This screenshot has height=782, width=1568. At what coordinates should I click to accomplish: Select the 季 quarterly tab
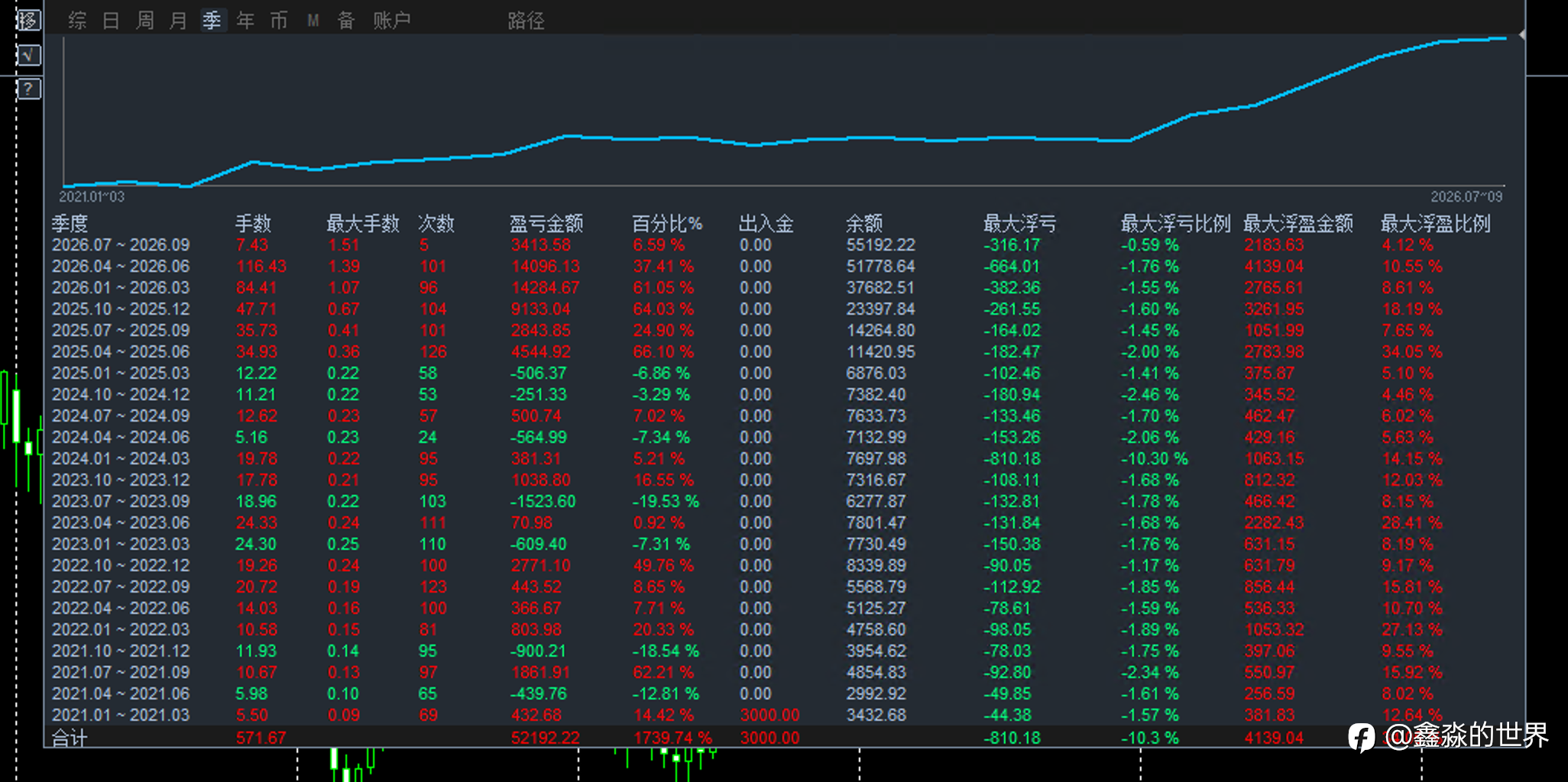212,21
